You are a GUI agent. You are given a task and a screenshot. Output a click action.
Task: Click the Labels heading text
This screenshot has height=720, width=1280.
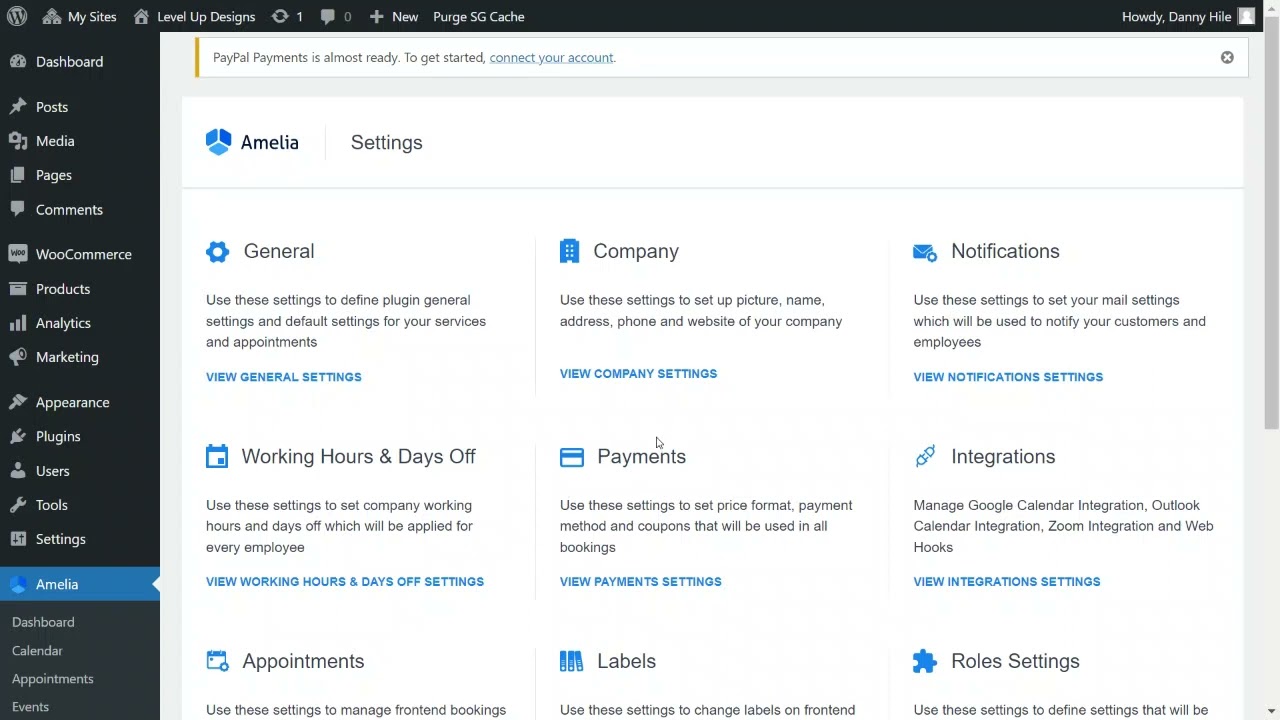(x=626, y=661)
